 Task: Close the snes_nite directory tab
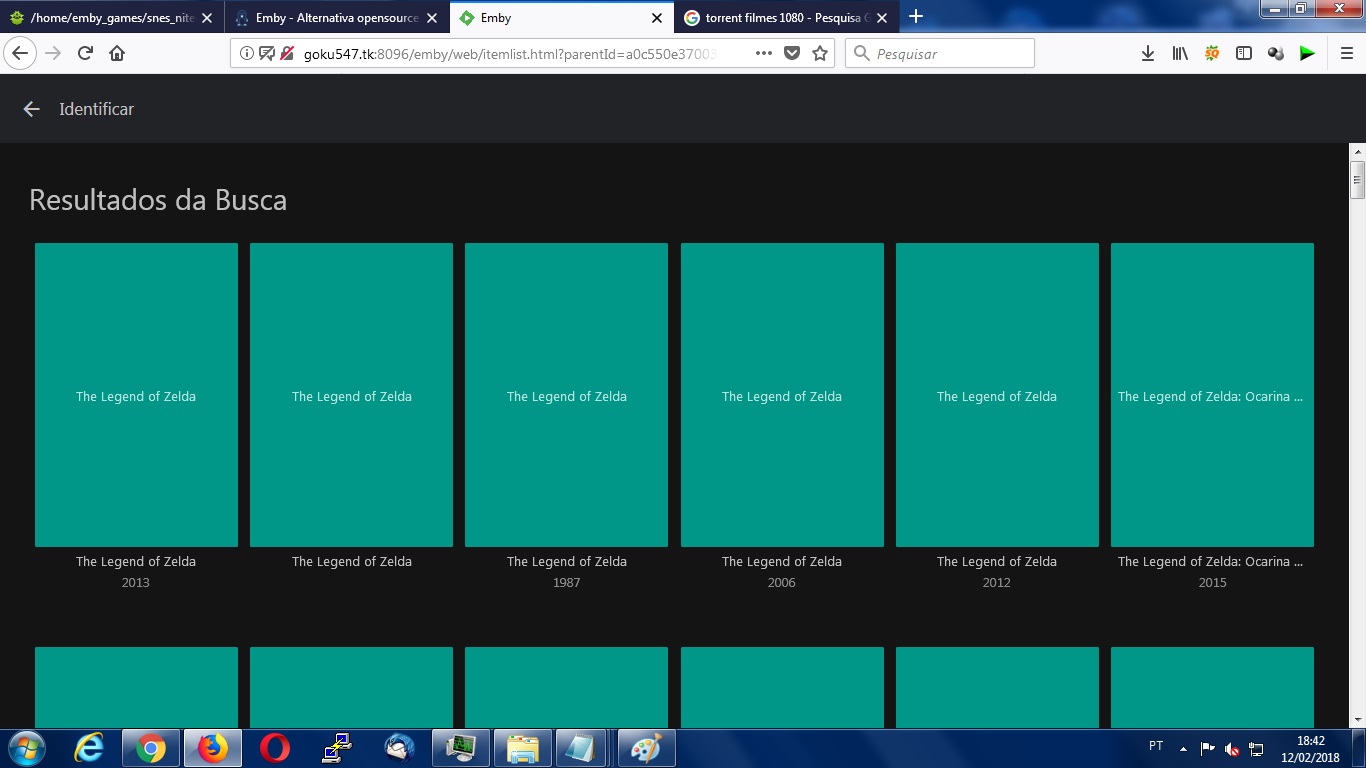tap(206, 18)
